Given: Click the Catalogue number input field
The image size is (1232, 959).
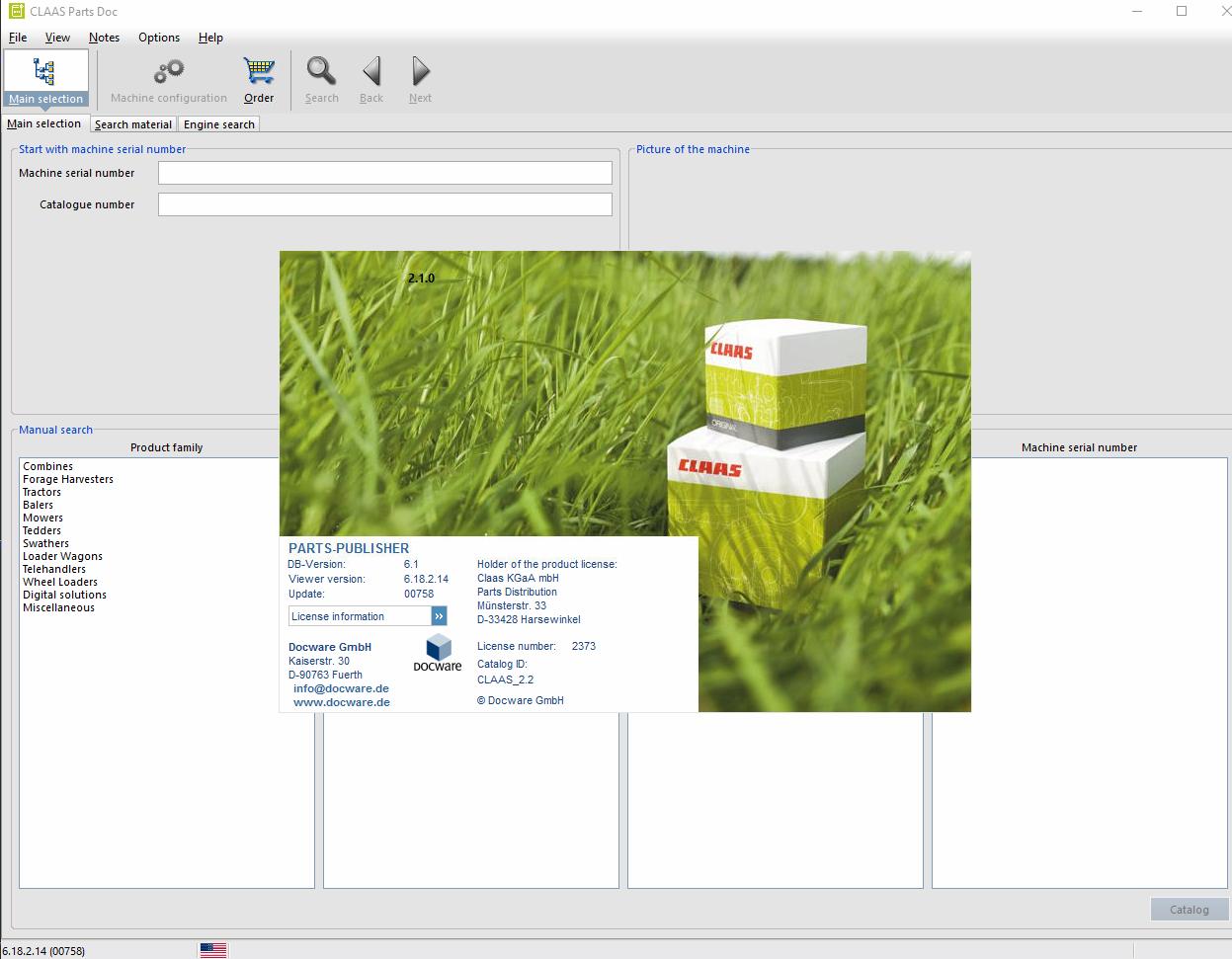Looking at the screenshot, I should [x=384, y=204].
